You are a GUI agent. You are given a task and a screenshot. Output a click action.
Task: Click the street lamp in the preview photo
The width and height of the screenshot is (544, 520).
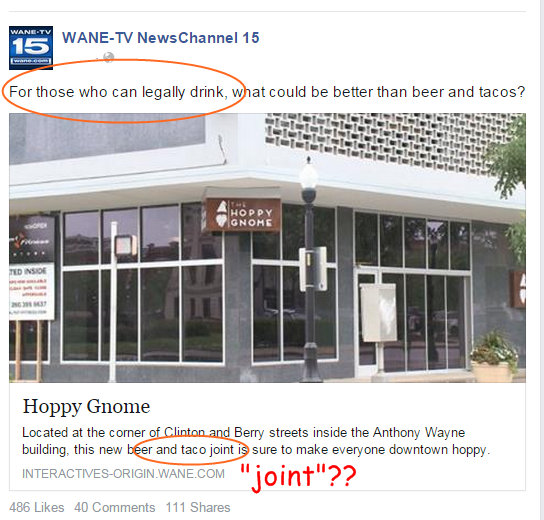[309, 269]
